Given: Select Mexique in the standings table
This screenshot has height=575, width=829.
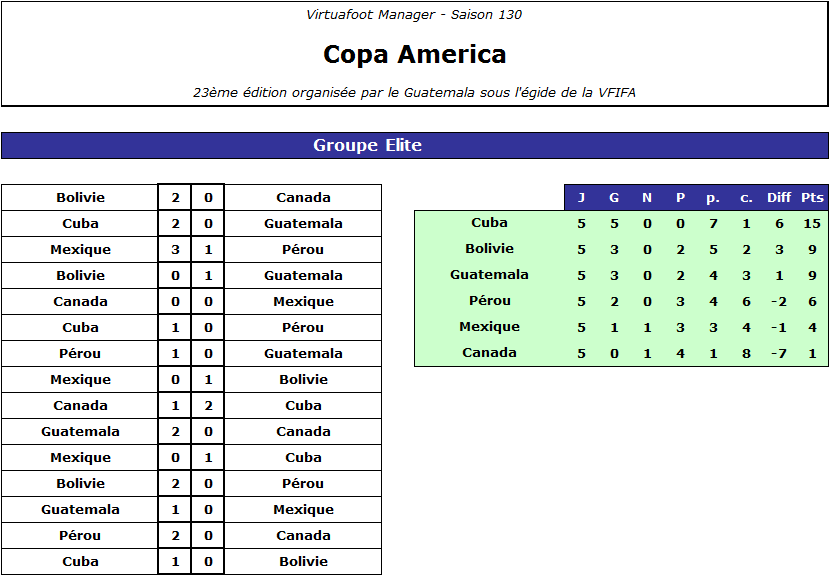Looking at the screenshot, I should click(489, 327).
